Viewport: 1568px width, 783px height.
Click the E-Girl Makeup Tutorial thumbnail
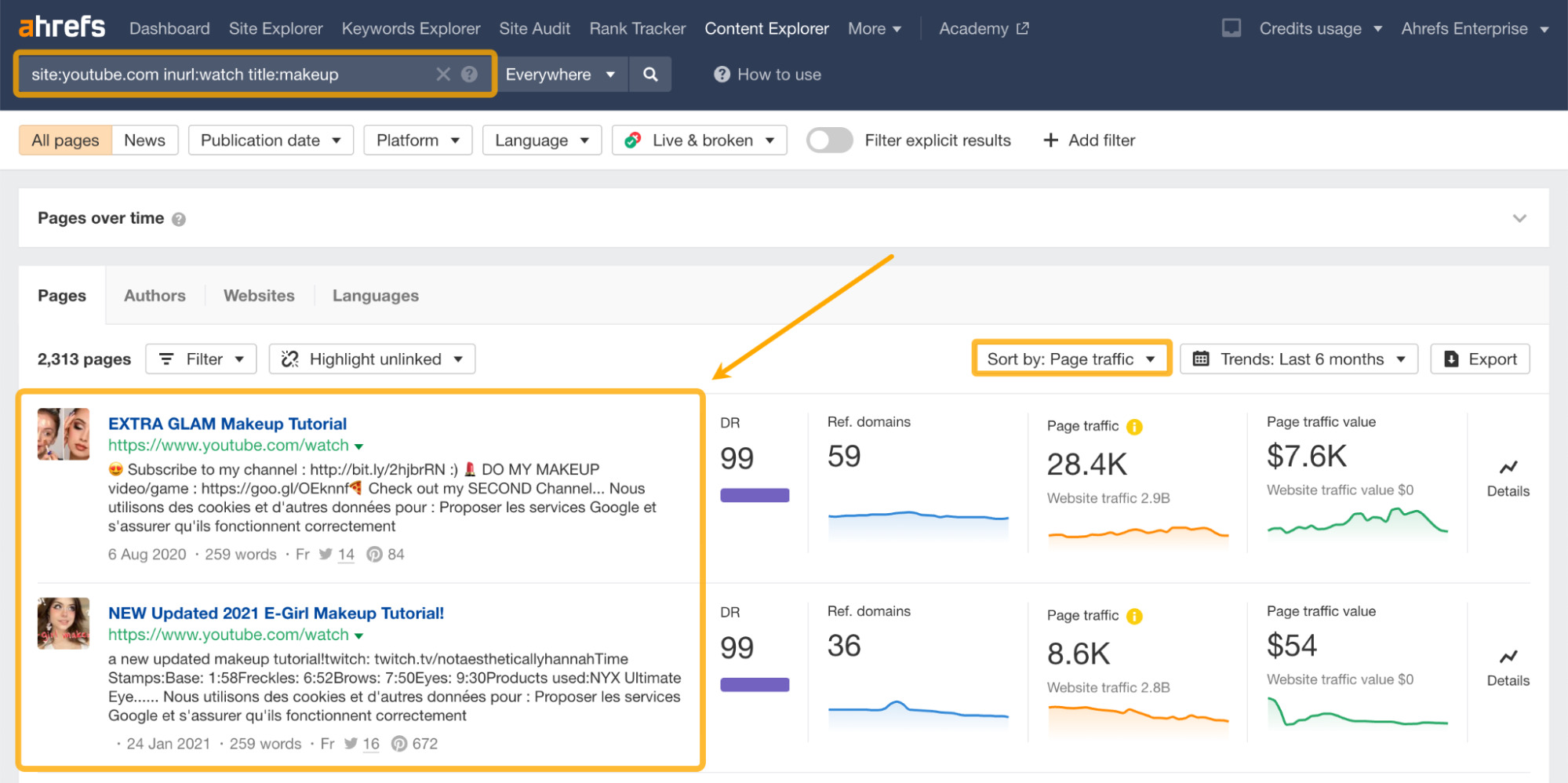coord(63,624)
